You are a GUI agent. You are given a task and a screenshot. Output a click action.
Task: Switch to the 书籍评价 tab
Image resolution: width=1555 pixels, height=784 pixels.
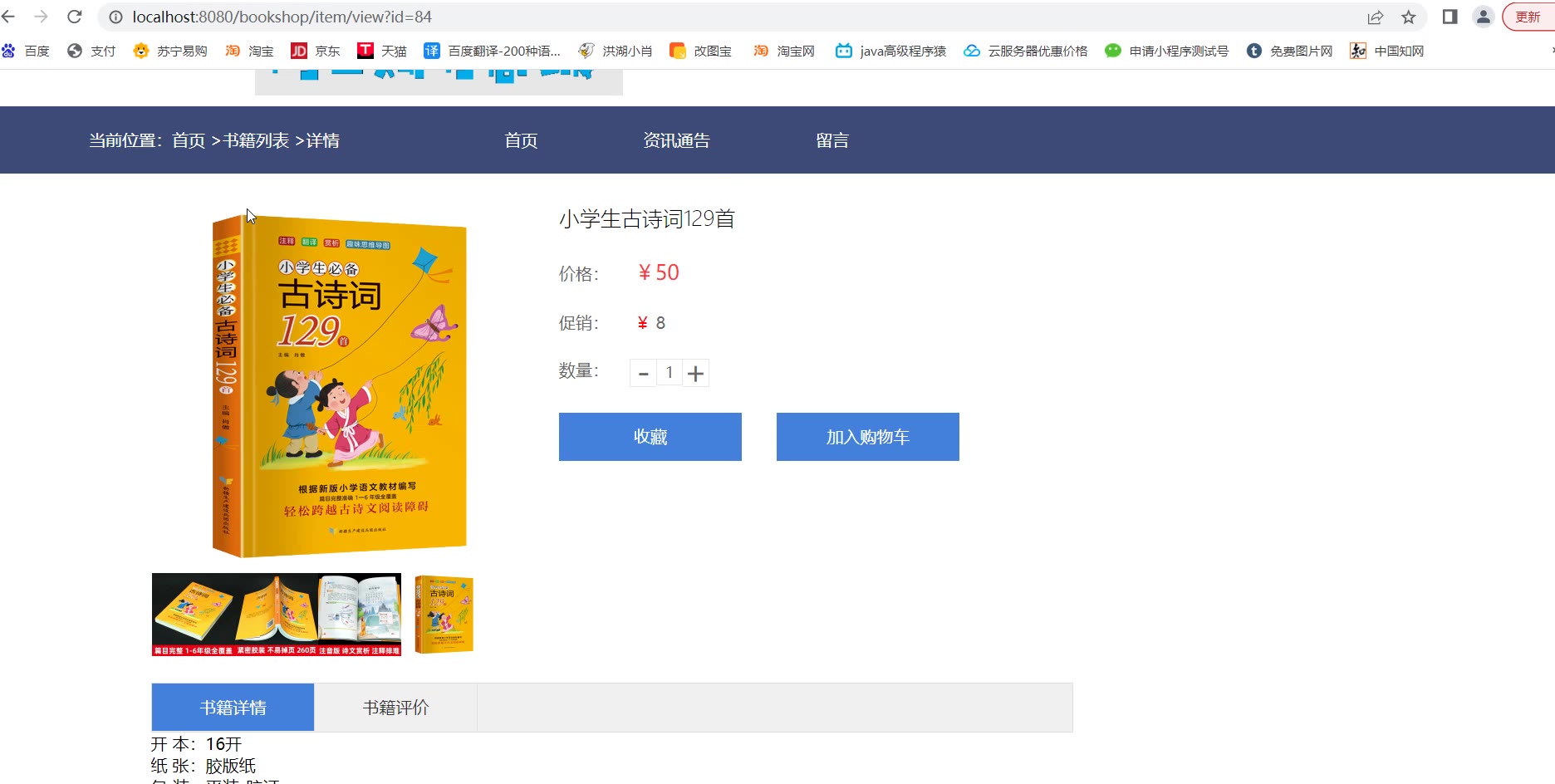[395, 708]
